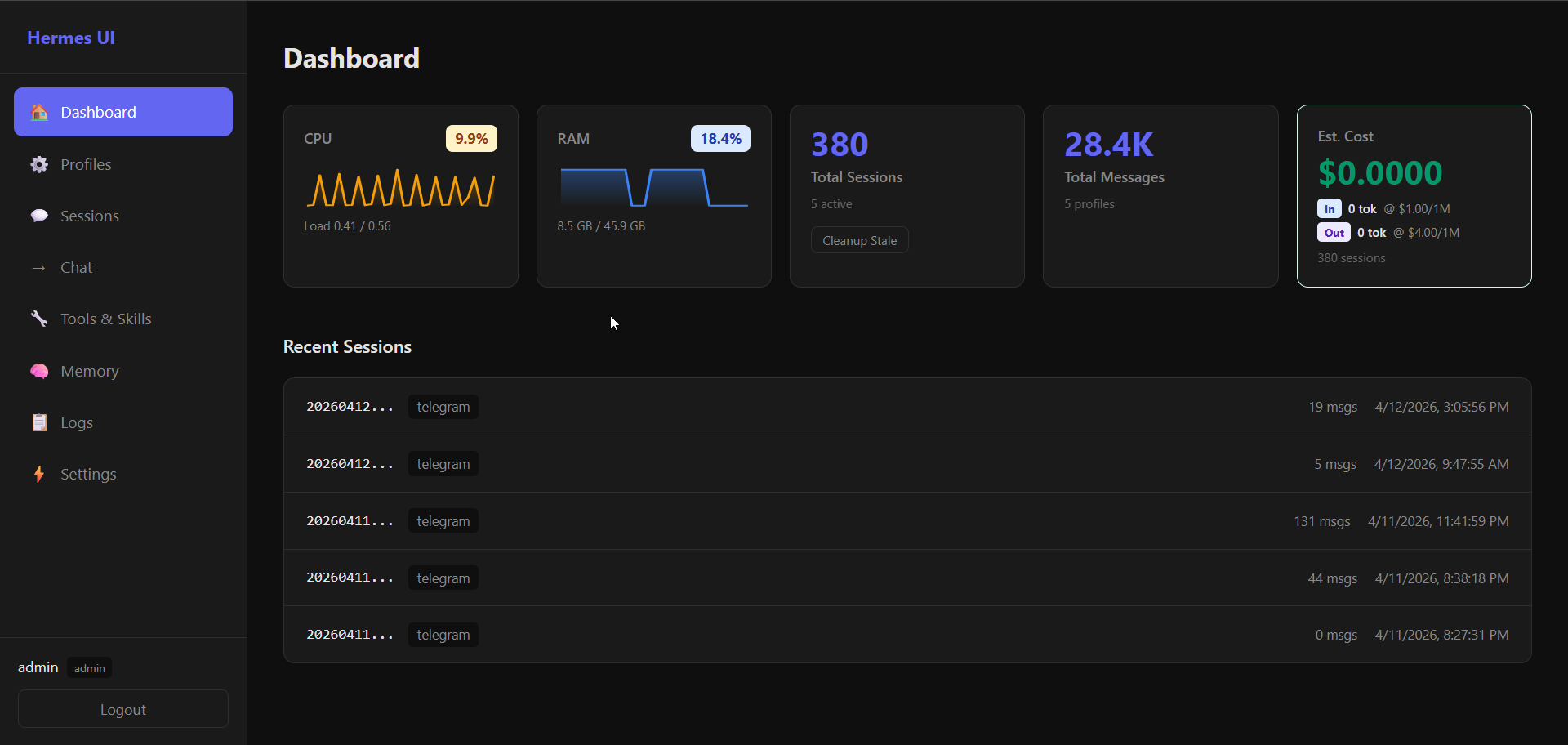The width and height of the screenshot is (1568, 745).
Task: Click the Memory brain icon
Action: (x=39, y=371)
